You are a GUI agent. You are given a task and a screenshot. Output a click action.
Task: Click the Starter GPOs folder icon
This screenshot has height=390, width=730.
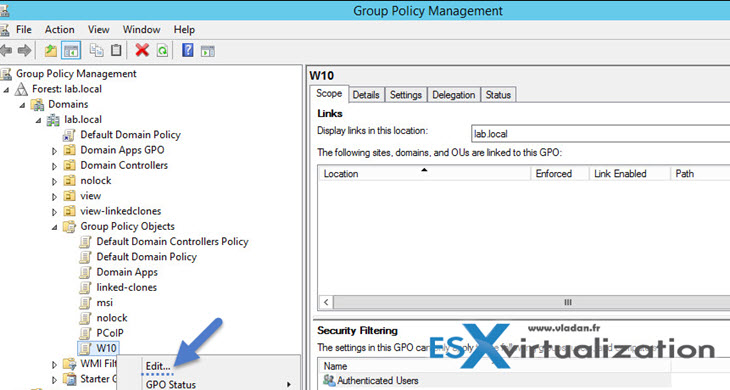click(x=70, y=379)
